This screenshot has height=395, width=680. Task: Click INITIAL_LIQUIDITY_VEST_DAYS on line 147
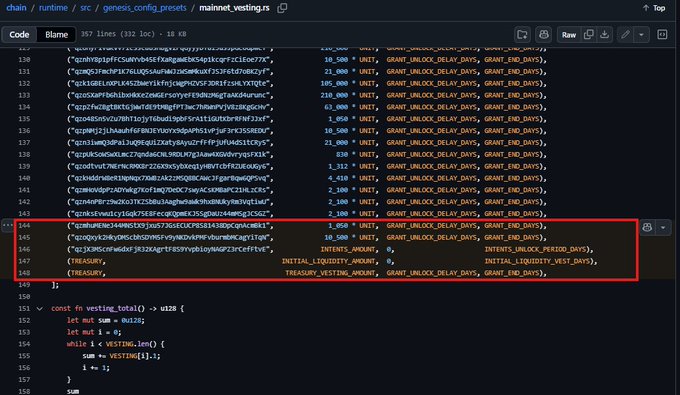537,261
